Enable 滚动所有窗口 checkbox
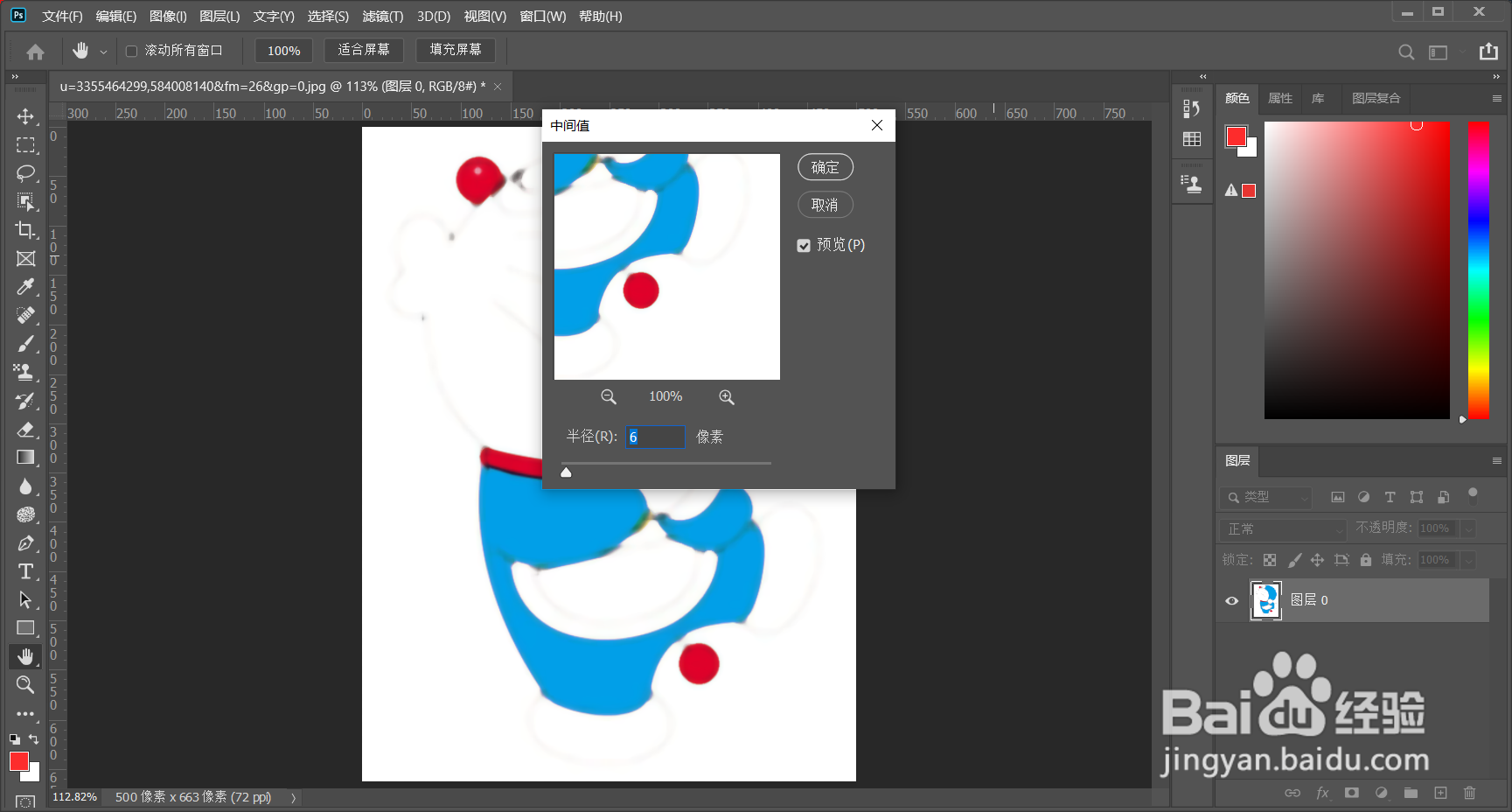This screenshot has width=1512, height=812. click(x=132, y=52)
